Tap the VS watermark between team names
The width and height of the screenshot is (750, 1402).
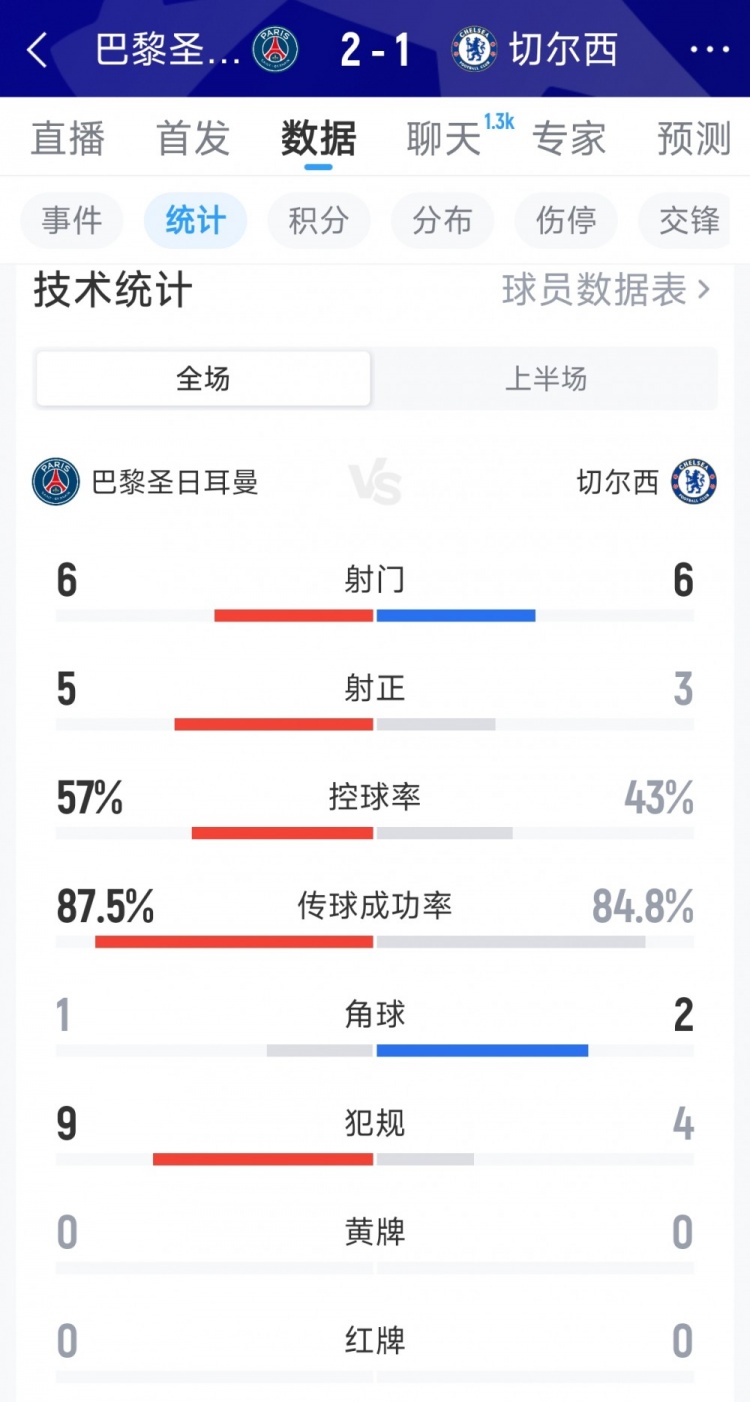tap(375, 481)
